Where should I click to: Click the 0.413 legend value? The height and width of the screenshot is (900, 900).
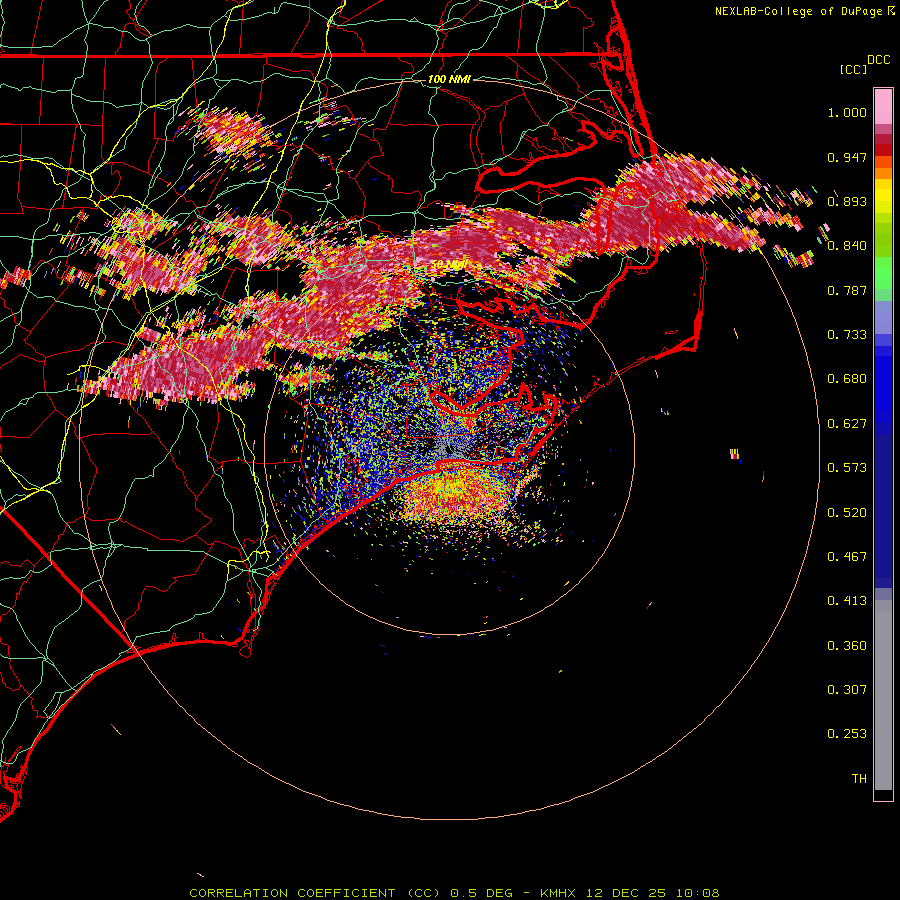847,601
